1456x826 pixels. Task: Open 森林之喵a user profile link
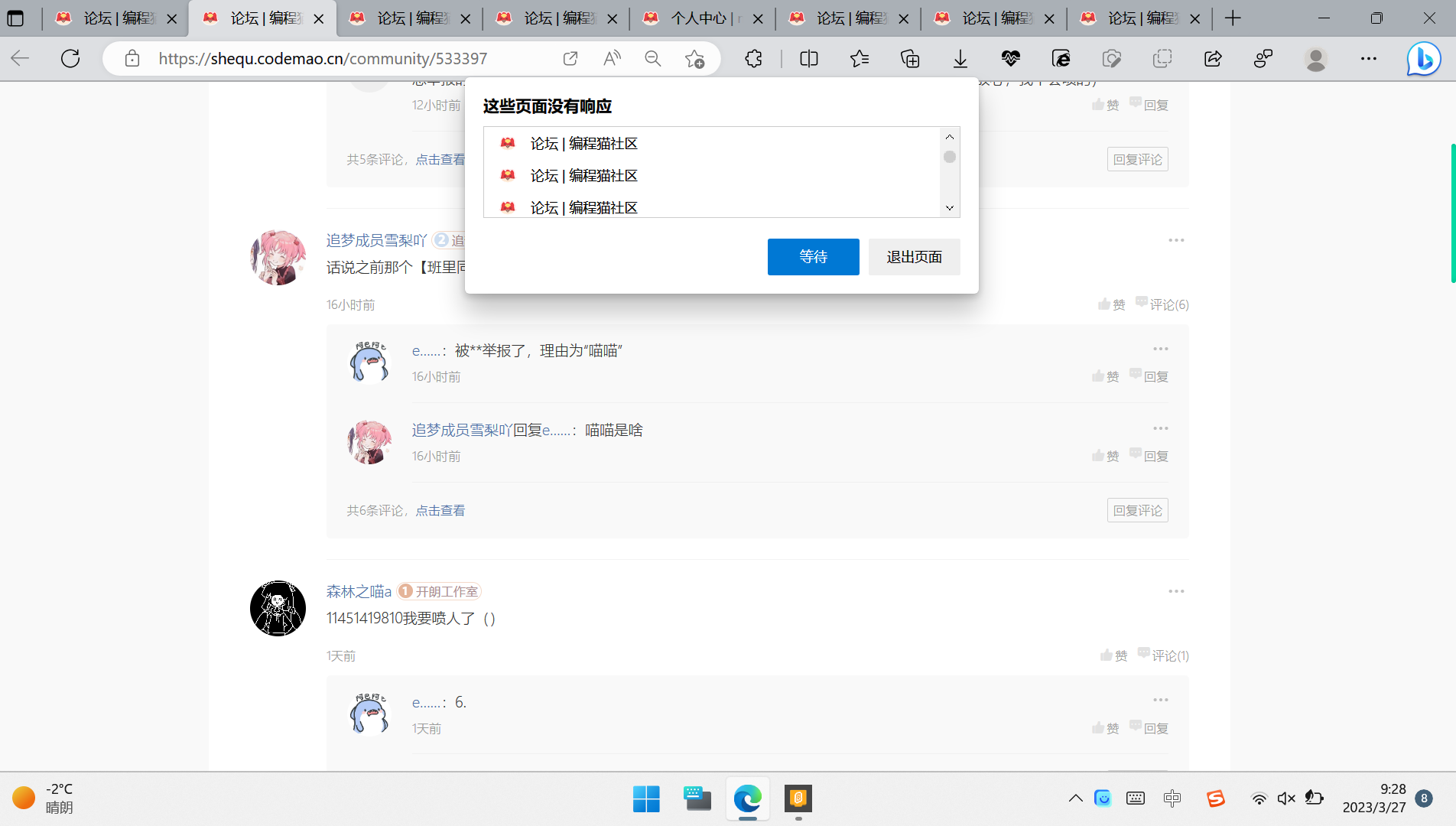click(x=359, y=591)
